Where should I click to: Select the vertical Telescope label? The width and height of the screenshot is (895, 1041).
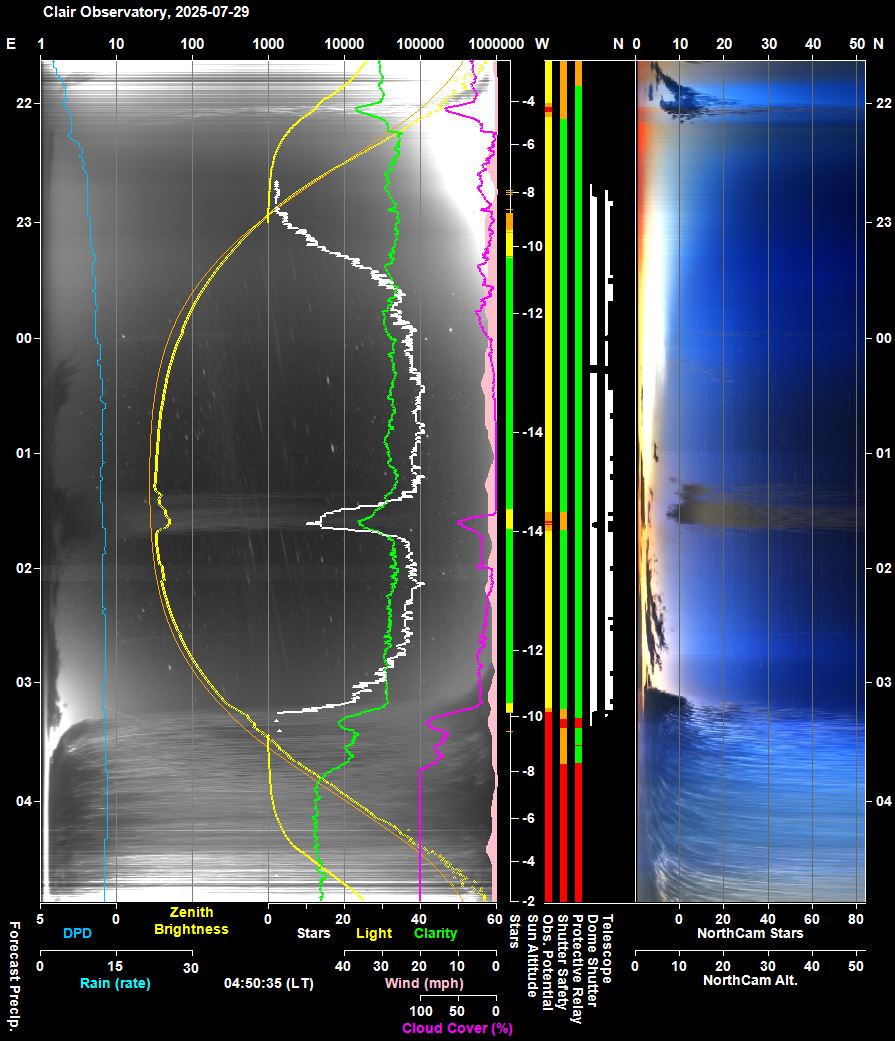point(607,945)
